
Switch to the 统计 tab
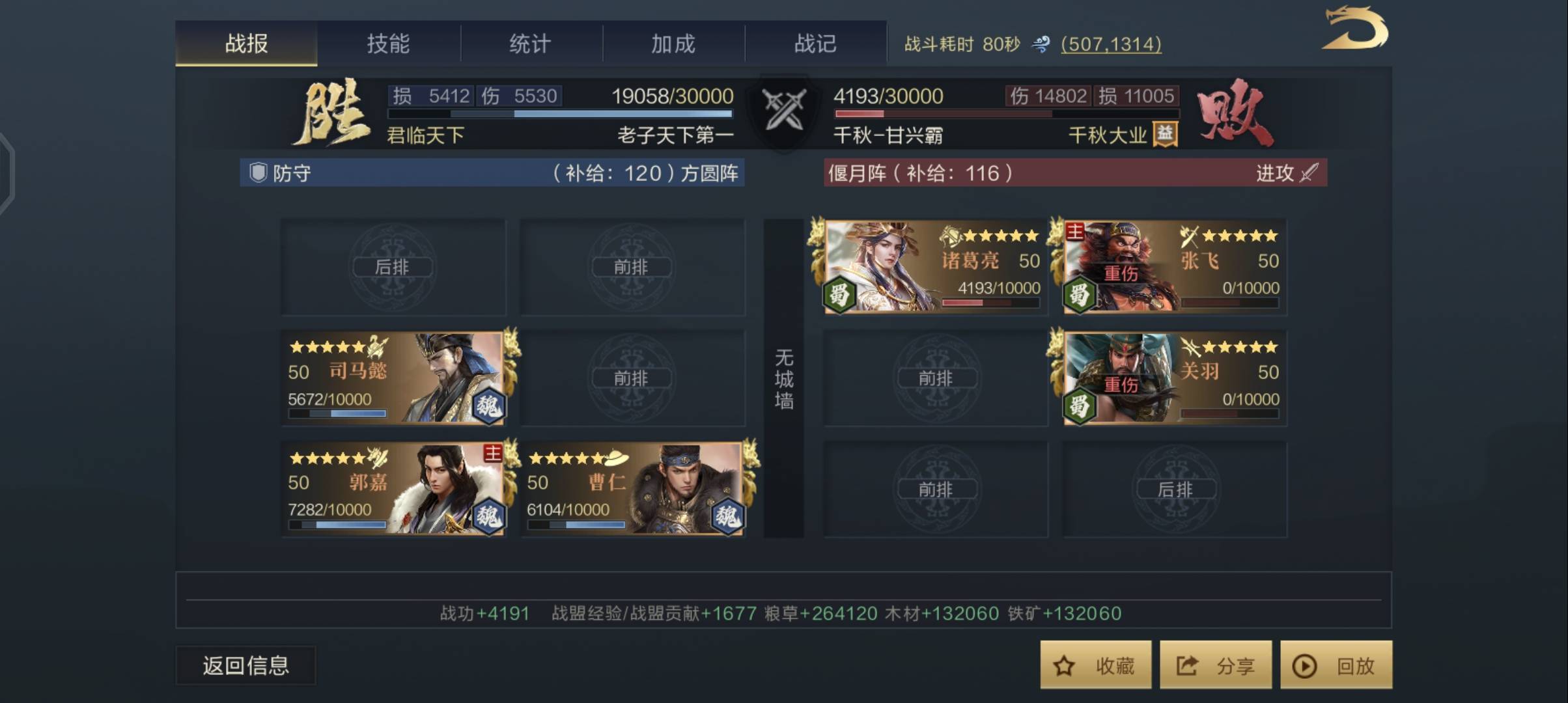[x=531, y=44]
